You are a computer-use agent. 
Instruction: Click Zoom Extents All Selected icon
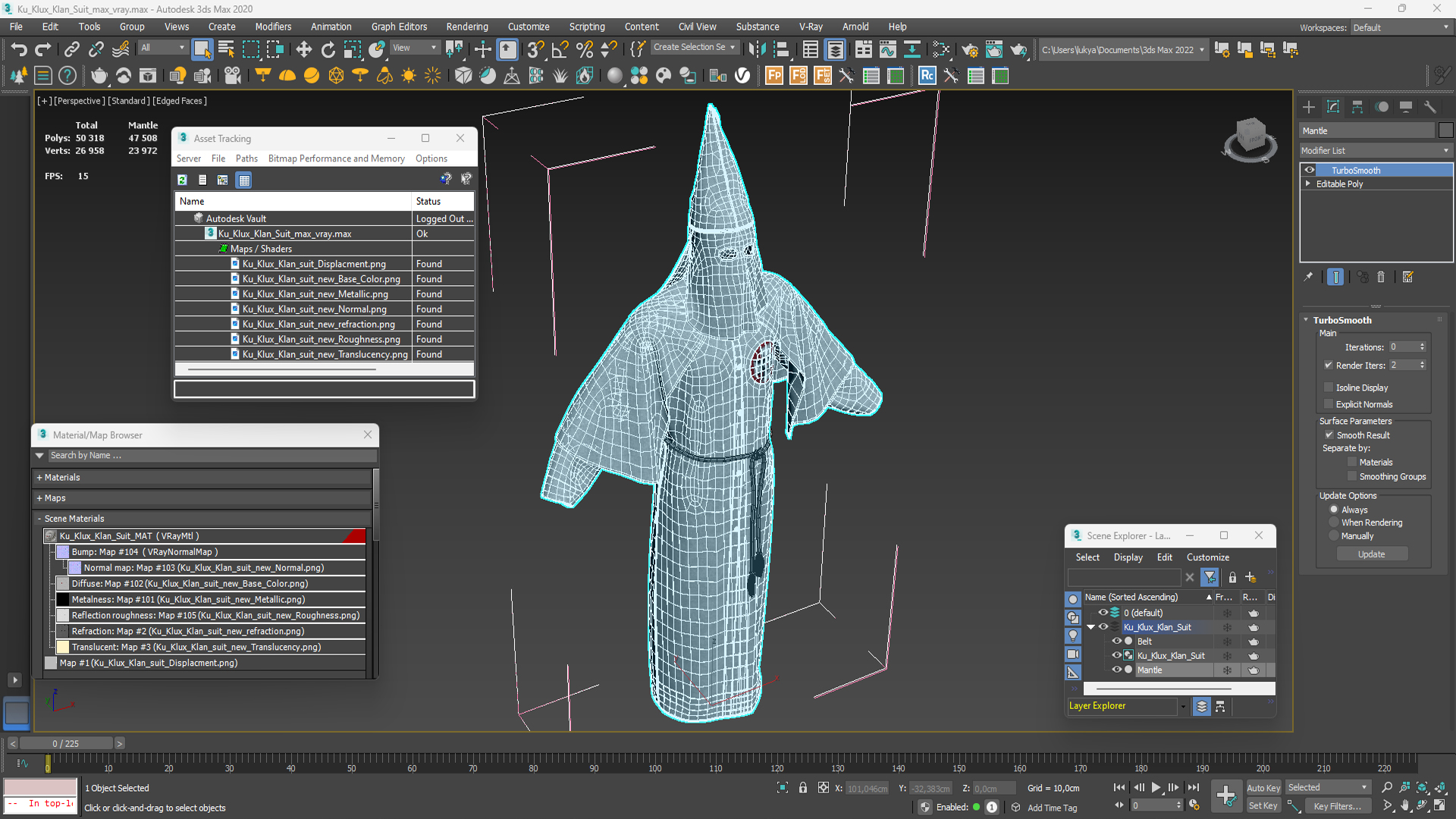coord(1440,788)
